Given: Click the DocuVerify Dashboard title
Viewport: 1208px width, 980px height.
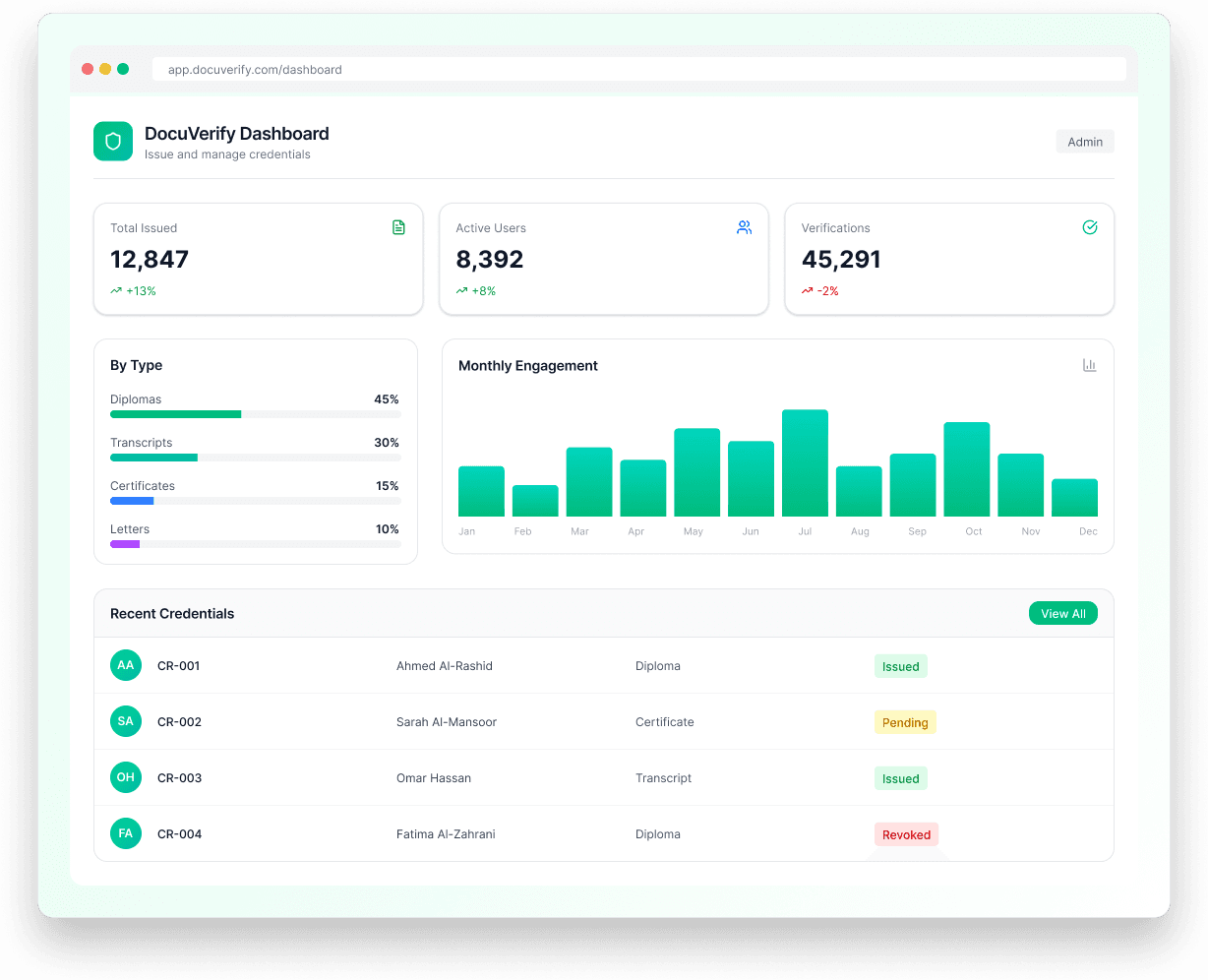Looking at the screenshot, I should 237,134.
